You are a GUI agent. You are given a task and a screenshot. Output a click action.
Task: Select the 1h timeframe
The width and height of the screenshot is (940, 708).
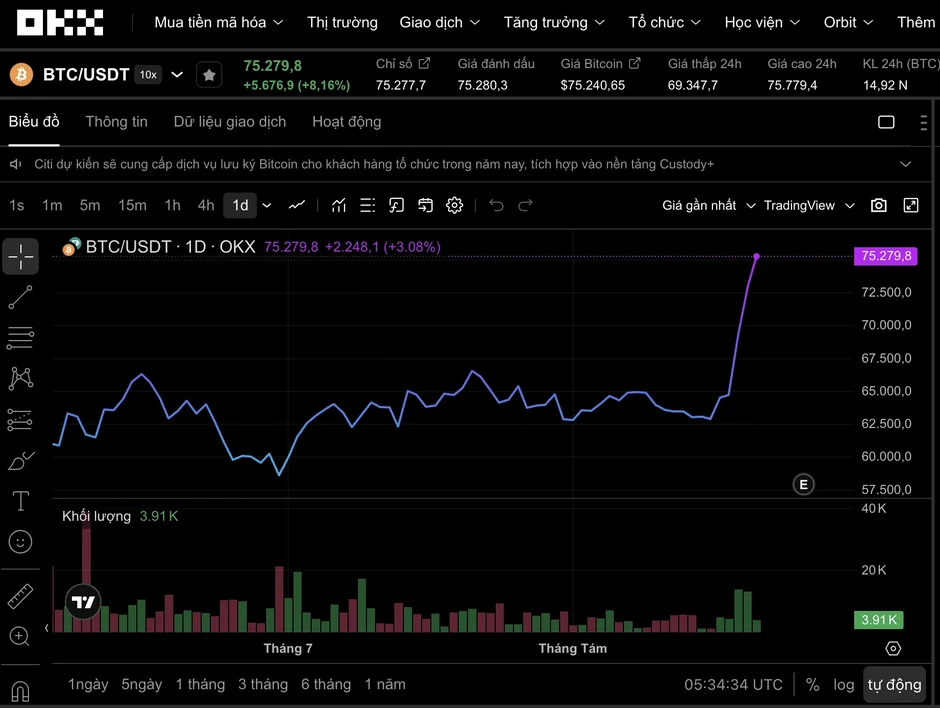coord(173,206)
